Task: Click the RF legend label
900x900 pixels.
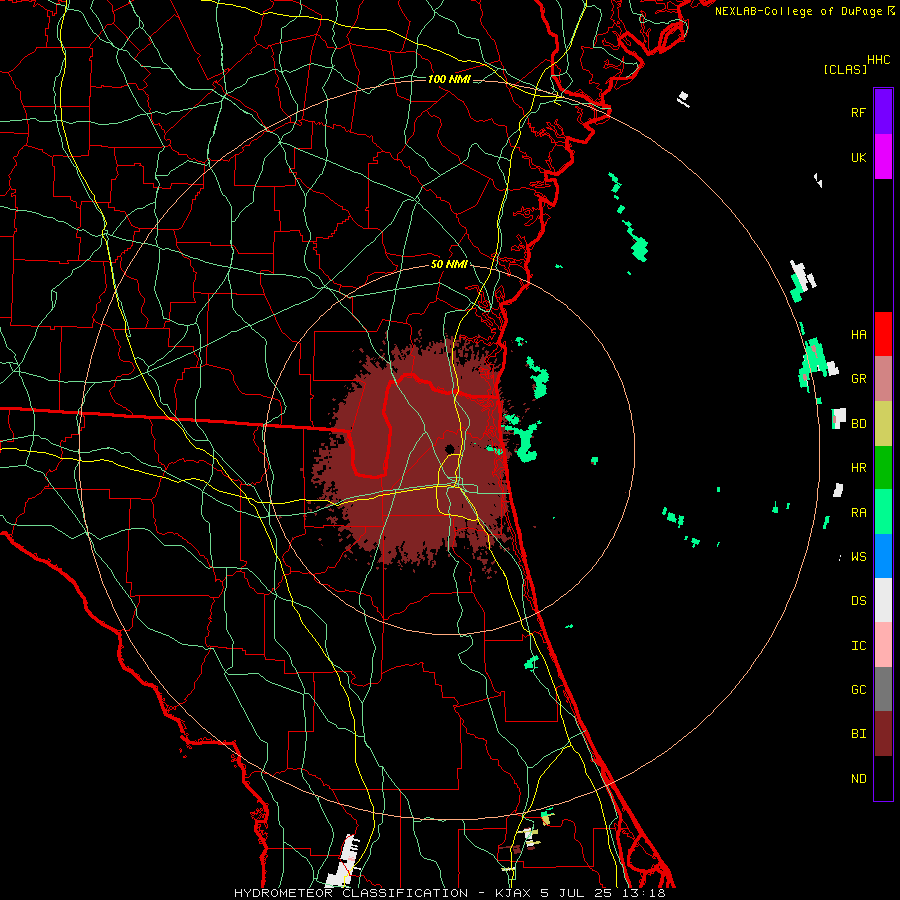Action: [858, 112]
